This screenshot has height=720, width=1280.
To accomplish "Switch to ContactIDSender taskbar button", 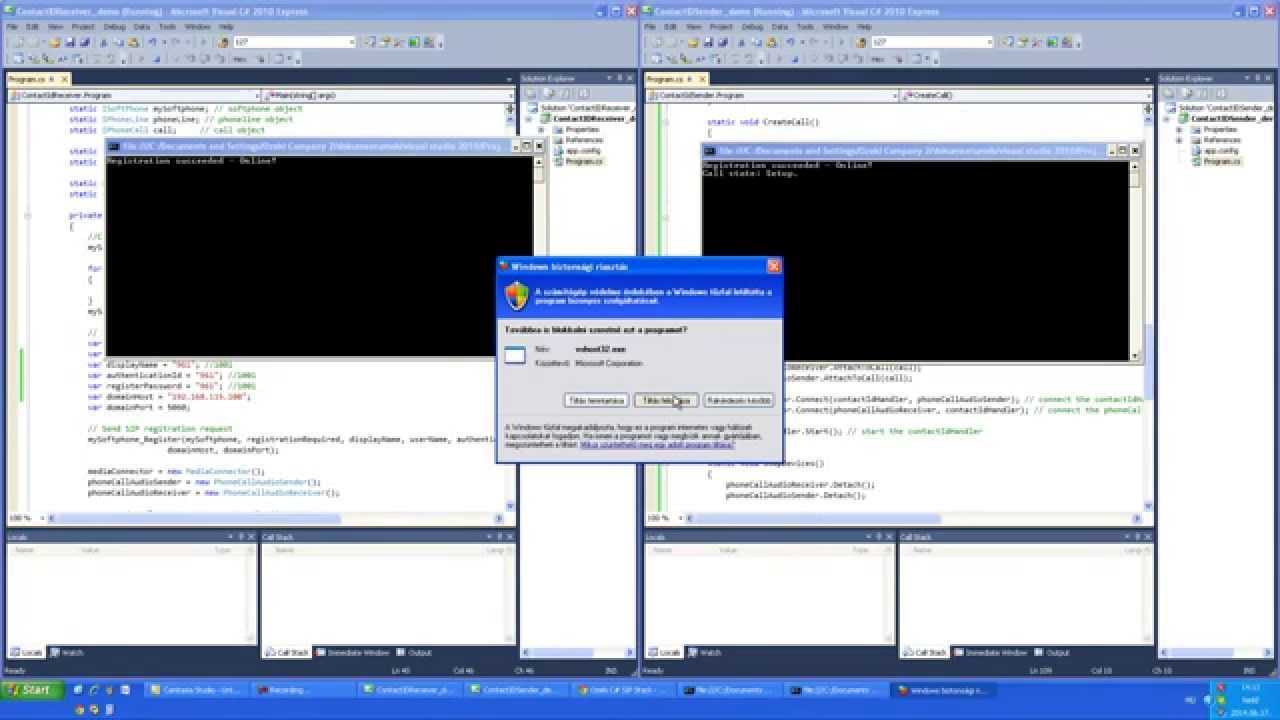I will coord(517,690).
